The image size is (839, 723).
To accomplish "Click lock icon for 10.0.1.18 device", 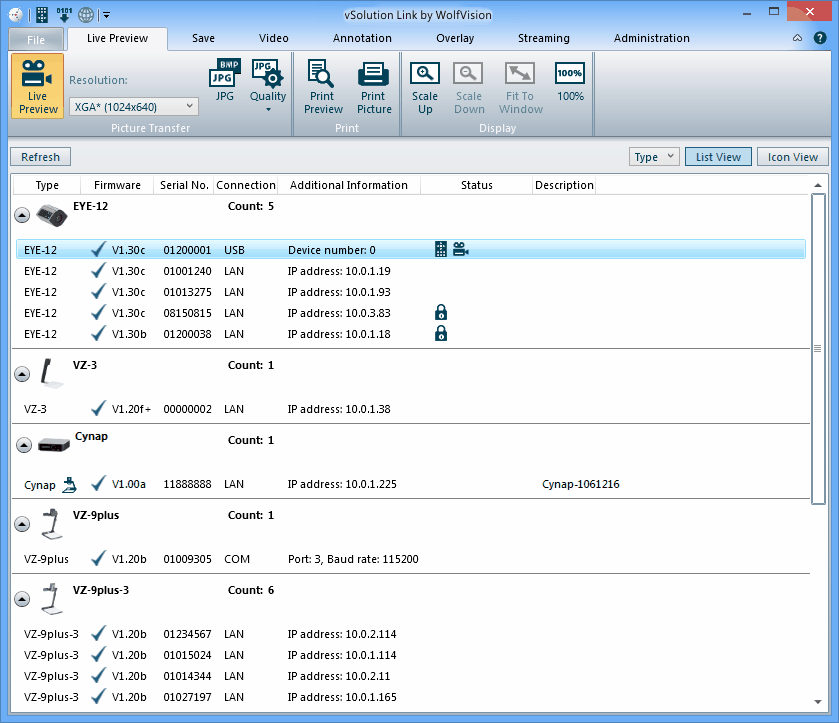I will (441, 333).
